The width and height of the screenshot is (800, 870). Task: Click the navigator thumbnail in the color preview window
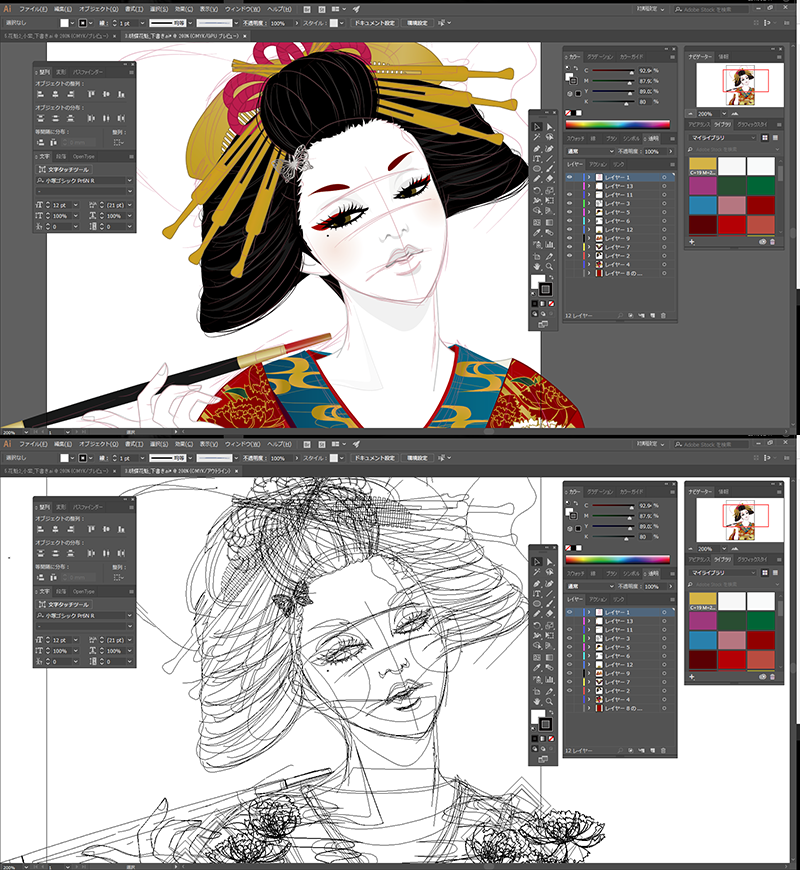click(x=740, y=85)
